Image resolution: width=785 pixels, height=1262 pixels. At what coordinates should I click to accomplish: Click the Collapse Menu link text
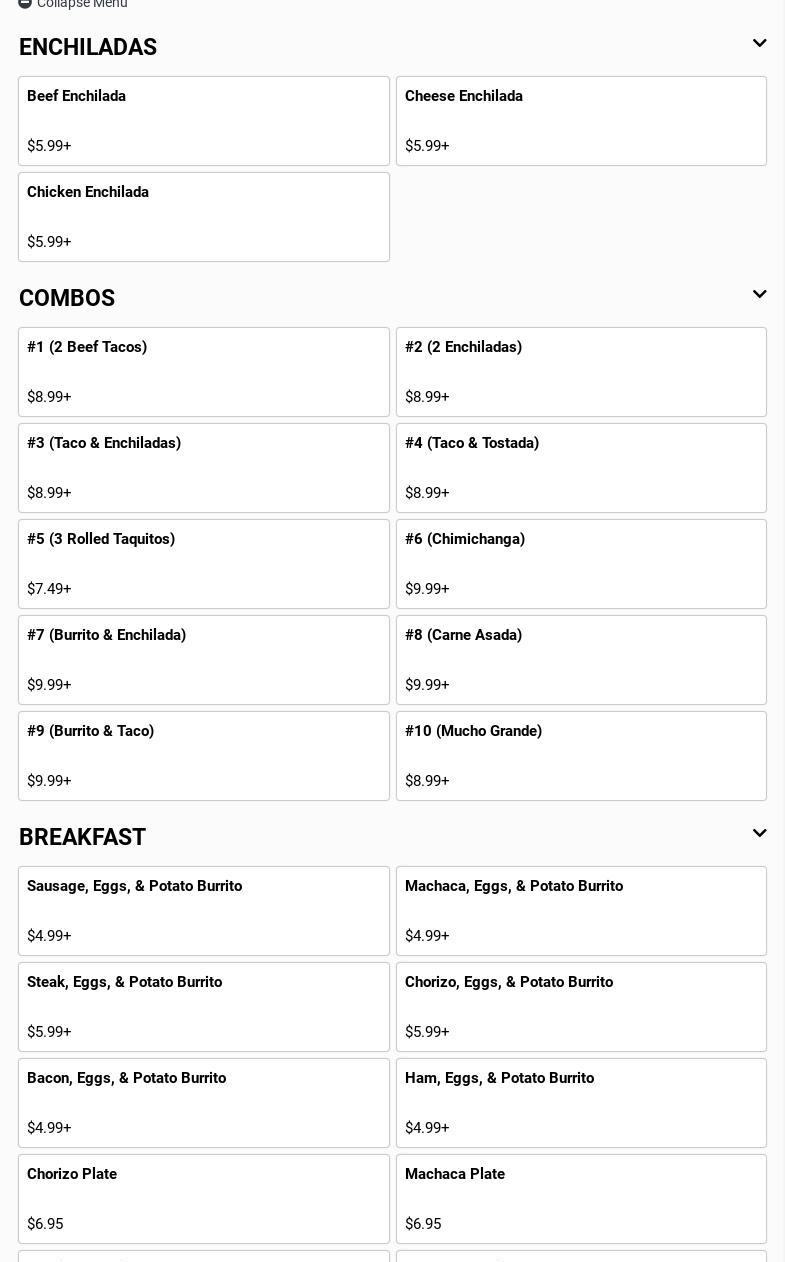click(82, 4)
